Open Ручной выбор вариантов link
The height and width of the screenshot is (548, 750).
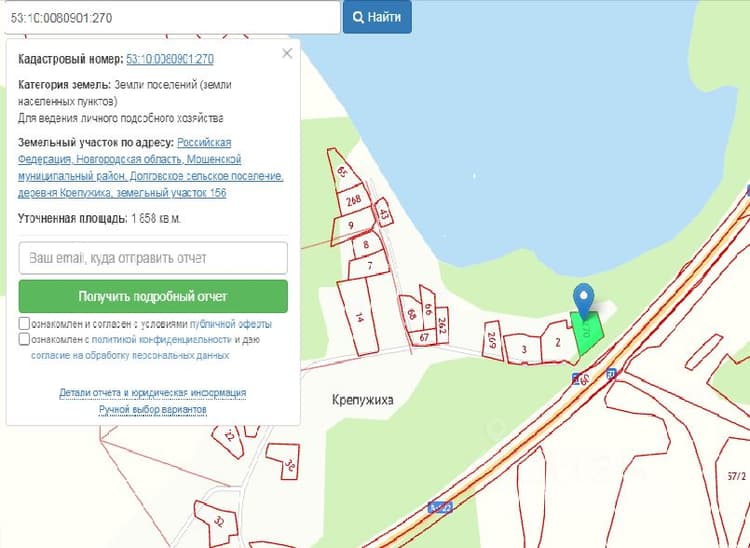point(153,410)
